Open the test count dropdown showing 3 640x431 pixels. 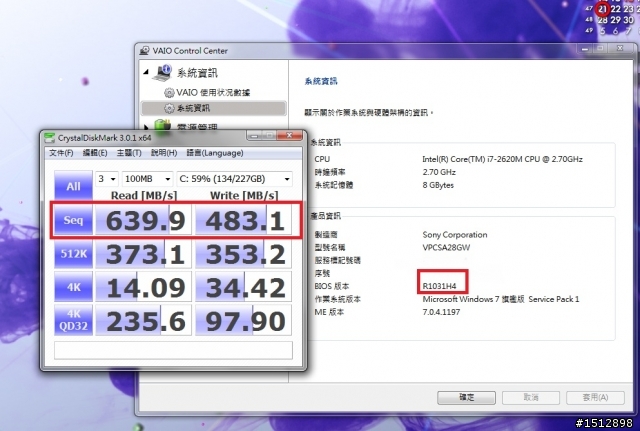[x=107, y=179]
